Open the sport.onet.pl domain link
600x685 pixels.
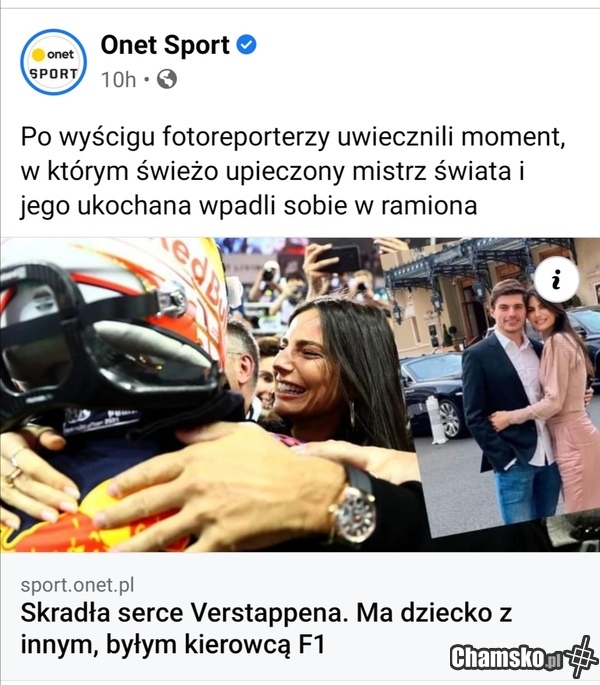pyautogui.click(x=77, y=585)
